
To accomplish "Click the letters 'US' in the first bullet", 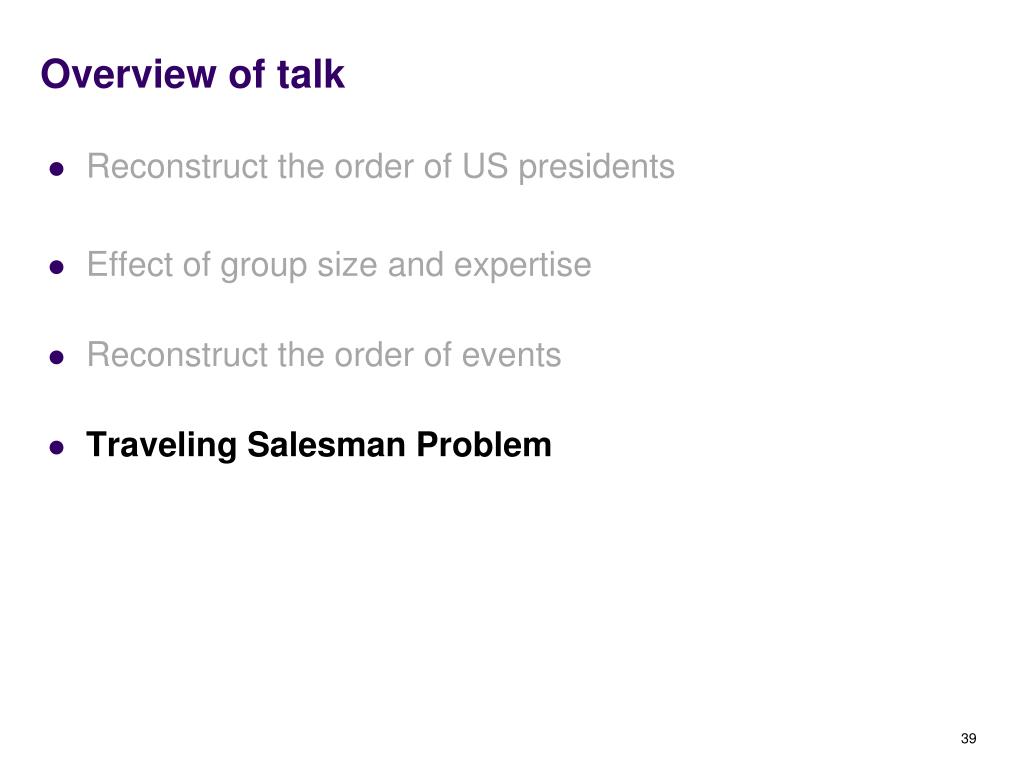I will (x=485, y=167).
